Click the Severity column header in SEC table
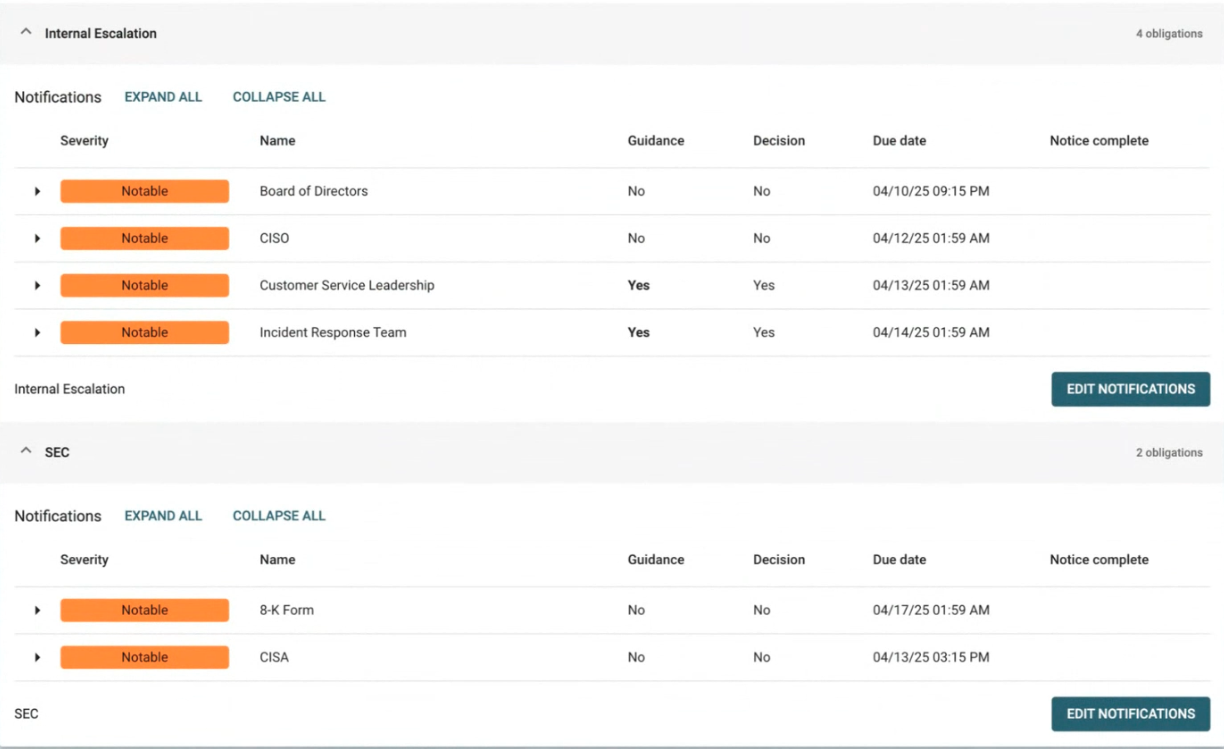The width and height of the screenshot is (1224, 749). [84, 560]
